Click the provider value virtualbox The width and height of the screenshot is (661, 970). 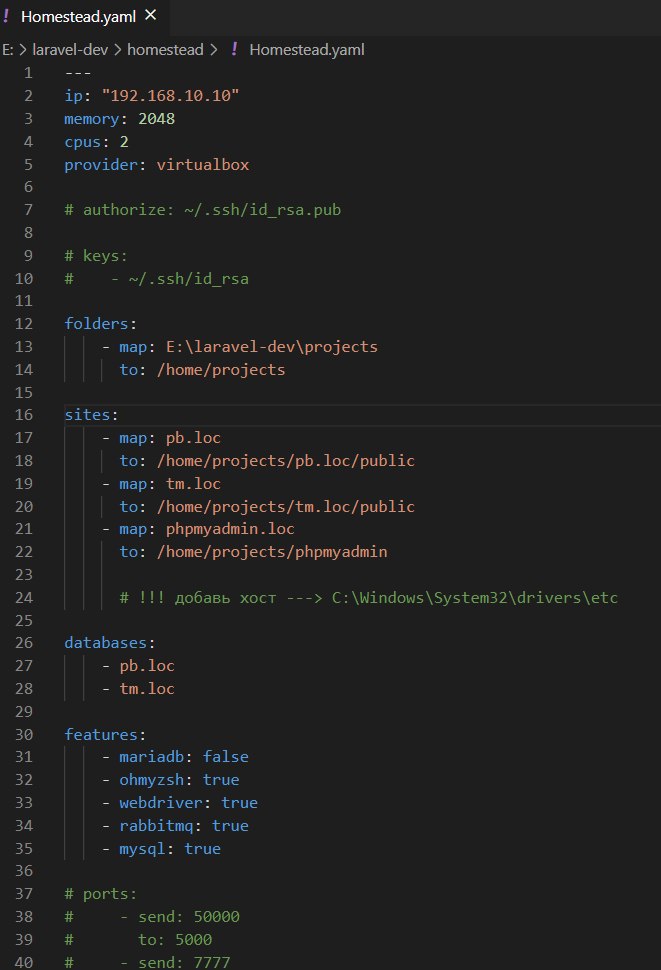click(203, 165)
